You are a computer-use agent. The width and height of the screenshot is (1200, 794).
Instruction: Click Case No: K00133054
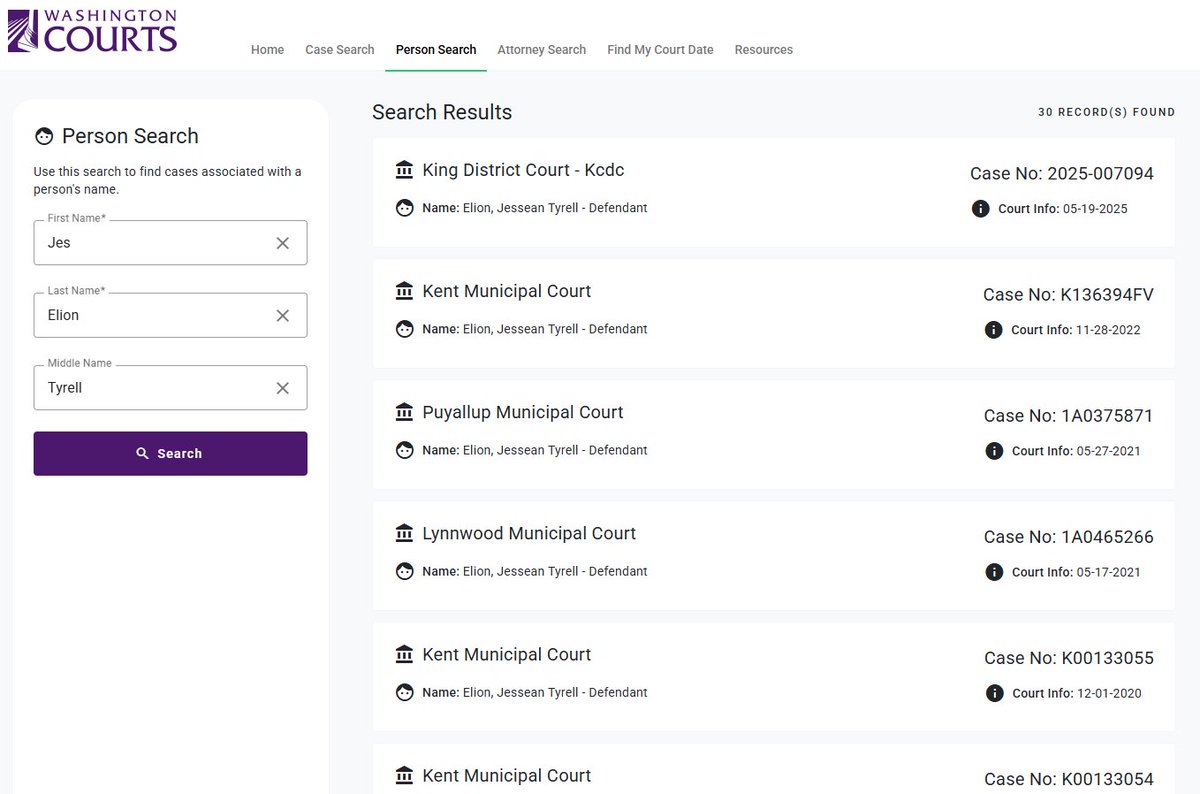pos(1069,779)
